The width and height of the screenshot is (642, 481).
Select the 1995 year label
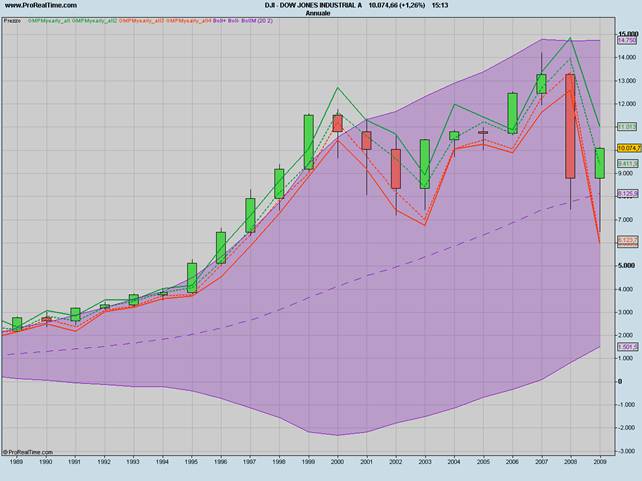[x=192, y=462]
